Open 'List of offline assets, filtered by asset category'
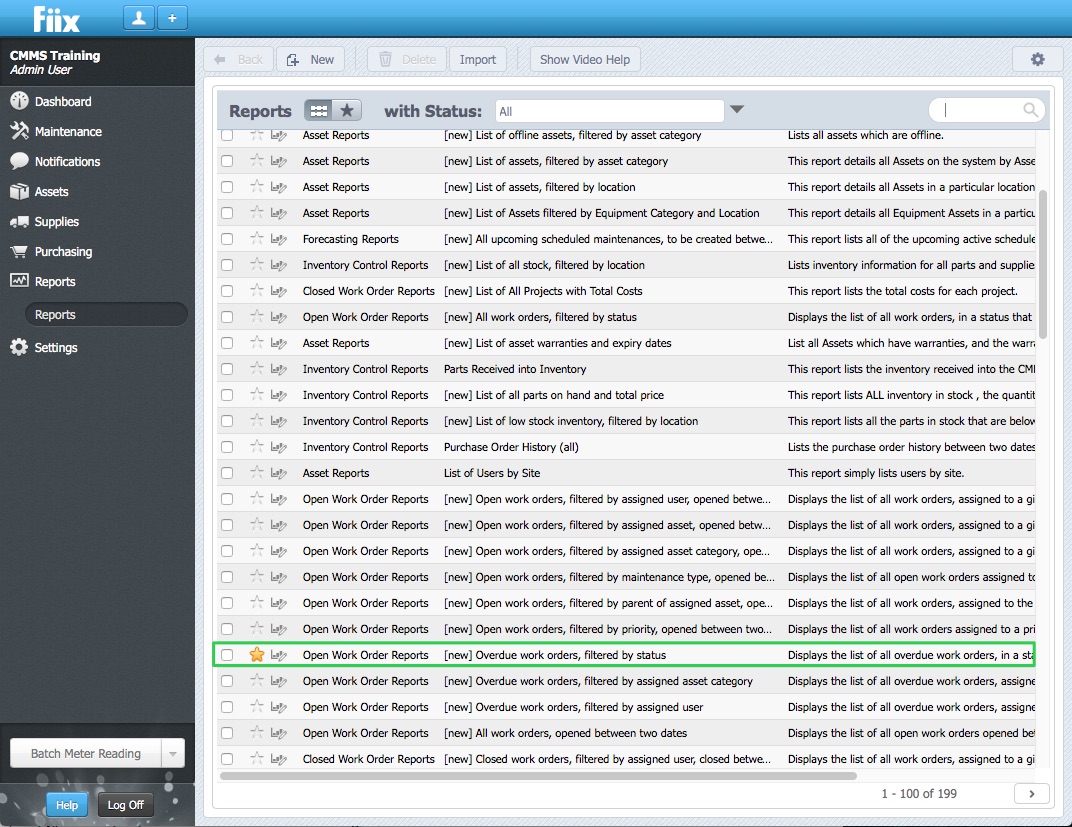Viewport: 1072px width, 827px height. [x=572, y=135]
